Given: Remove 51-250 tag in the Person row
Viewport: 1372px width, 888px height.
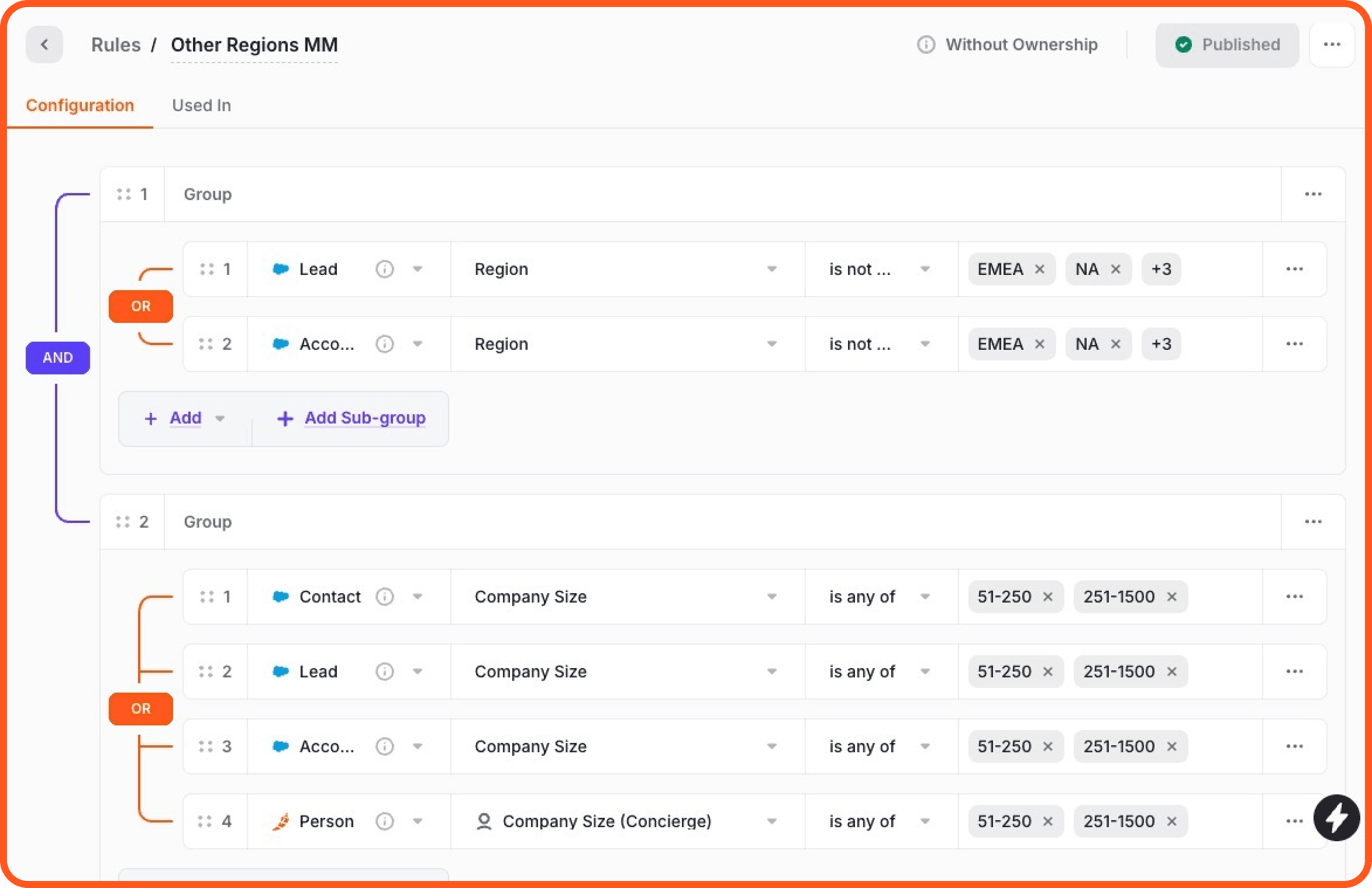Looking at the screenshot, I should click(1047, 821).
